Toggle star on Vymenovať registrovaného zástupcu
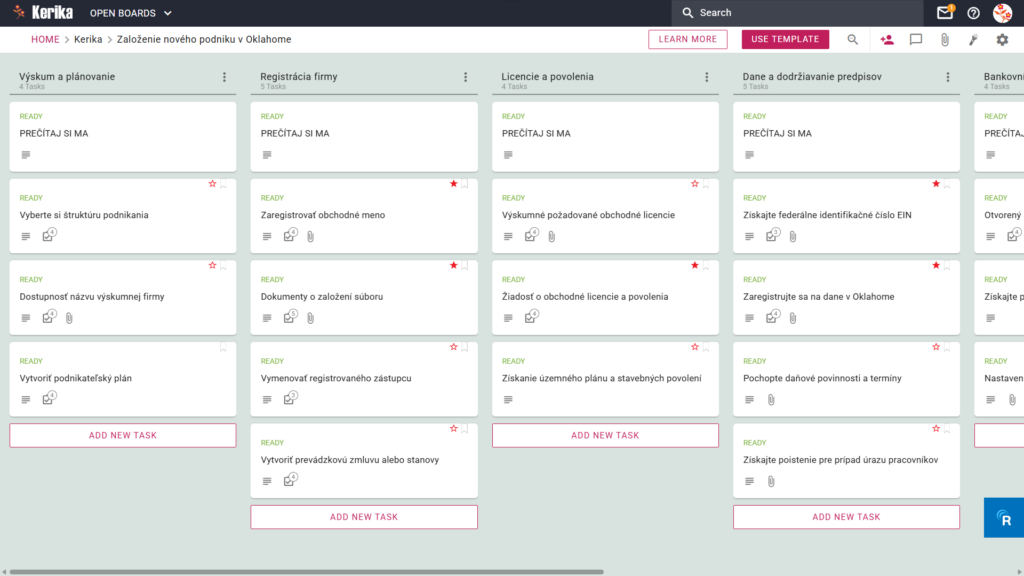This screenshot has height=576, width=1024. click(453, 347)
